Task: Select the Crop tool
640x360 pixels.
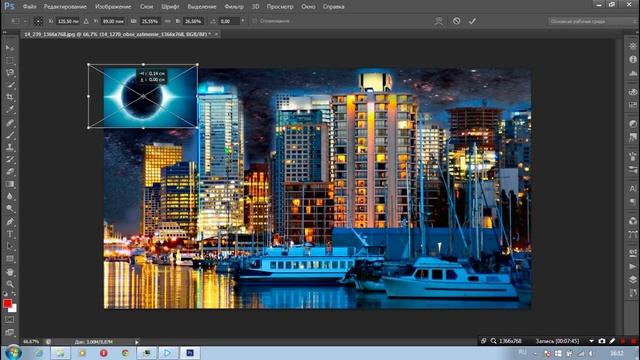Action: click(x=10, y=97)
